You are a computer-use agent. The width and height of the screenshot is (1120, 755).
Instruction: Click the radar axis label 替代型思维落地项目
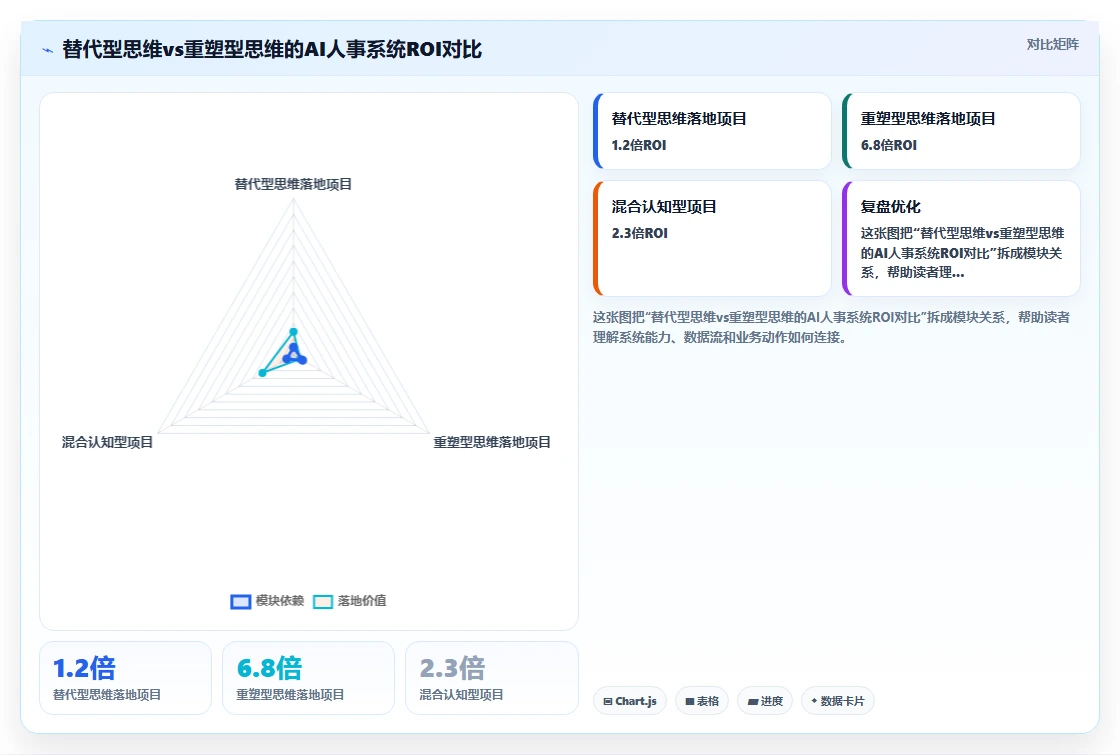point(293,184)
